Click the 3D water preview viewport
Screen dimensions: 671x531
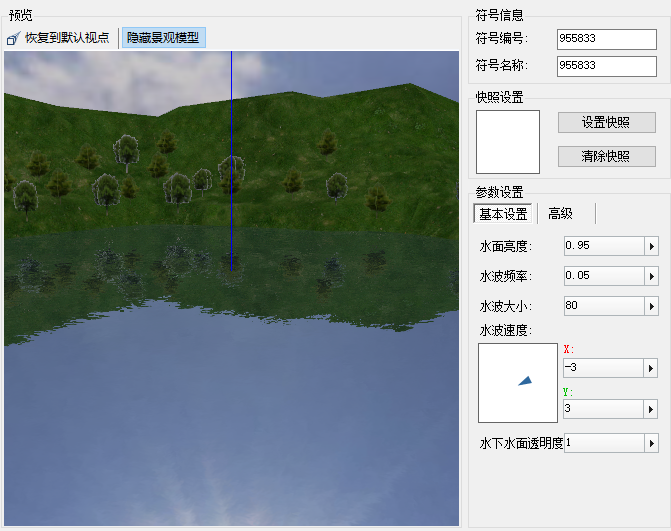[x=232, y=288]
